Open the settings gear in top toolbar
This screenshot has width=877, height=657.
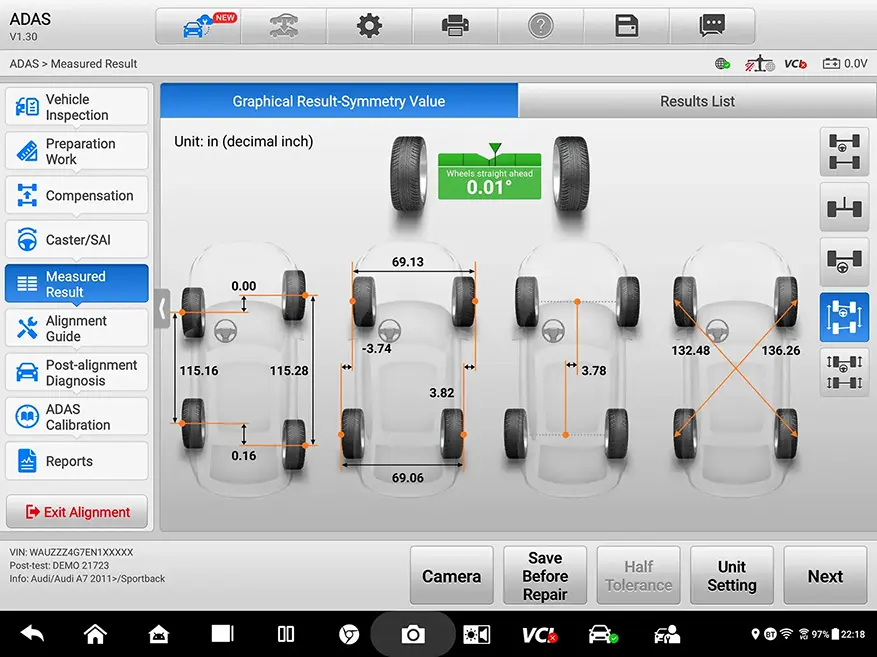(x=369, y=26)
